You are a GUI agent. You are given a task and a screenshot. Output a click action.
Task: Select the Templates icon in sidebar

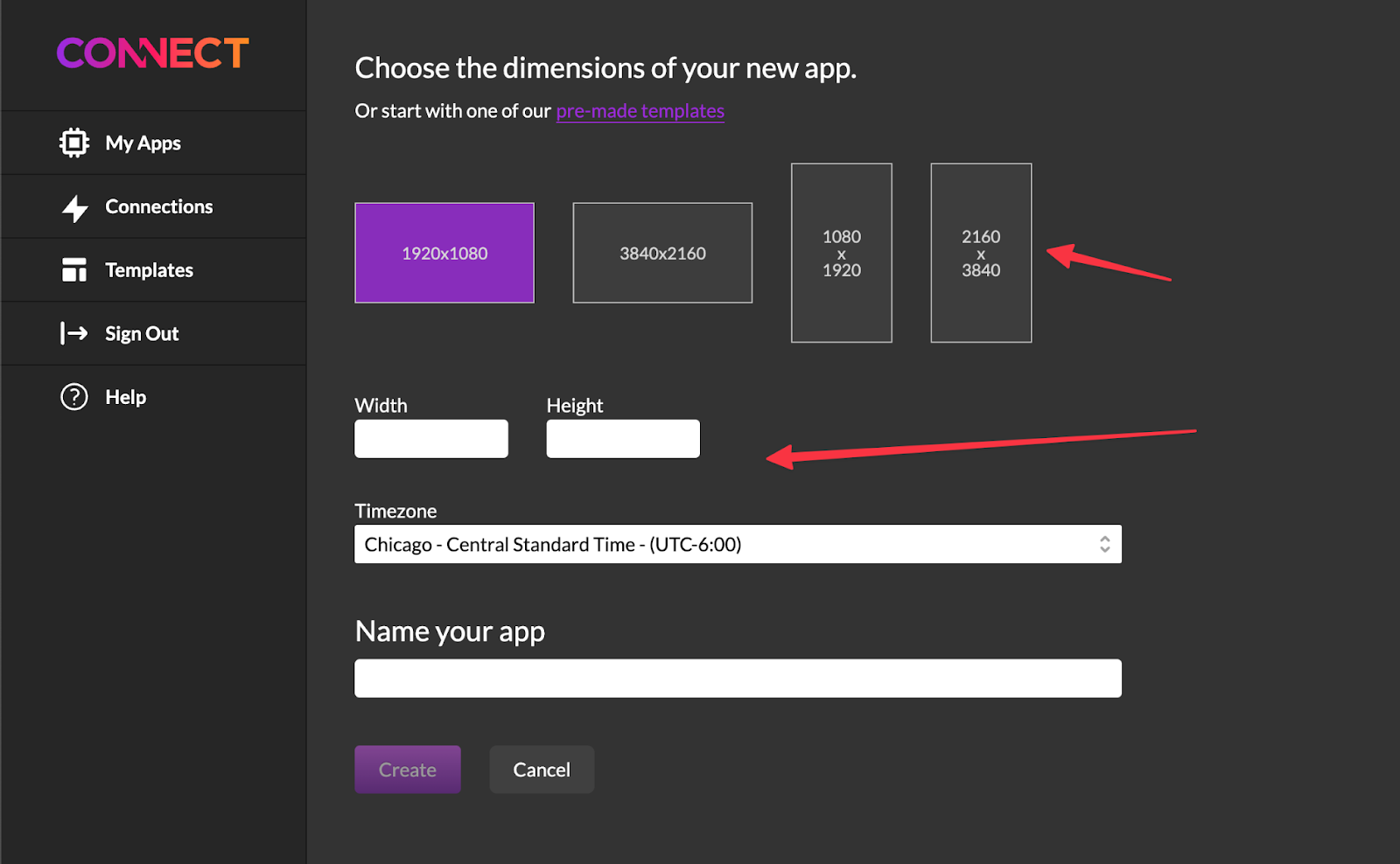click(x=74, y=269)
